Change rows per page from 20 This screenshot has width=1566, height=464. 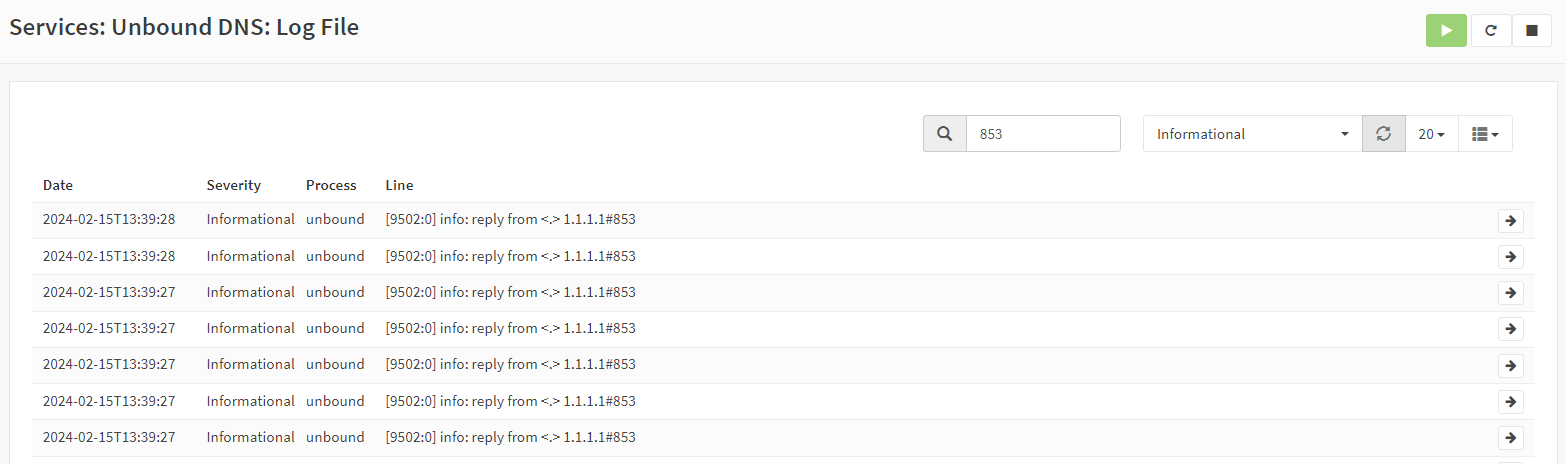coord(1431,134)
